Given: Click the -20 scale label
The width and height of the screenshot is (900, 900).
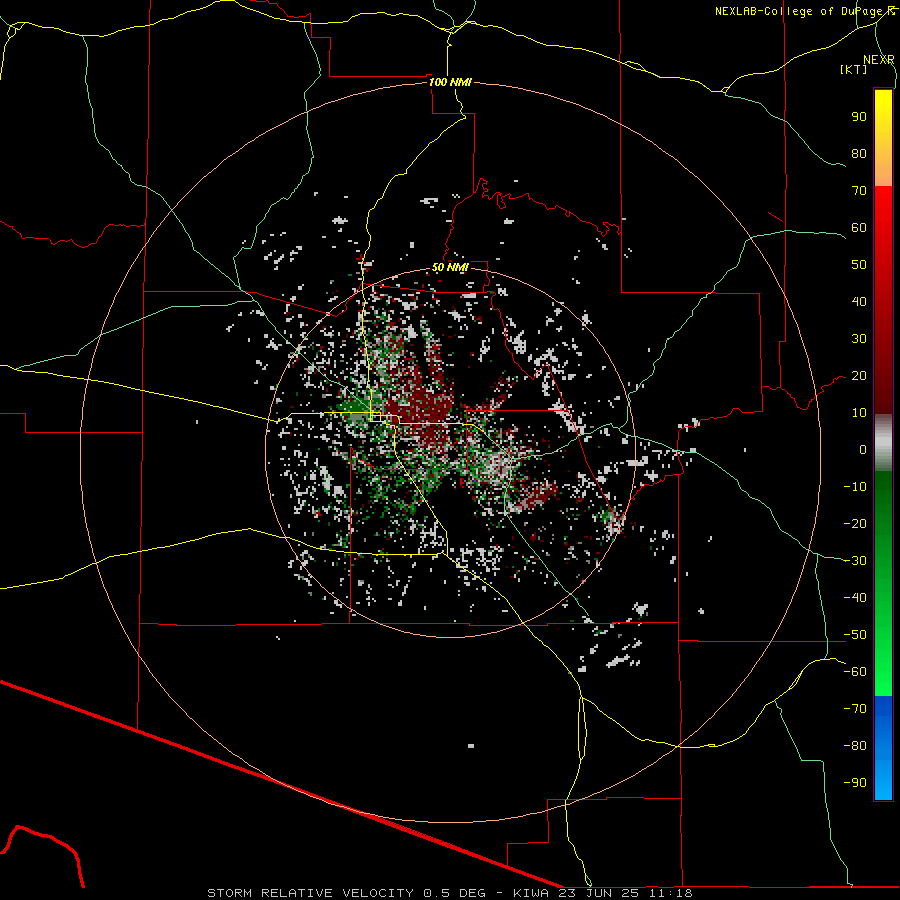Looking at the screenshot, I should tap(855, 523).
